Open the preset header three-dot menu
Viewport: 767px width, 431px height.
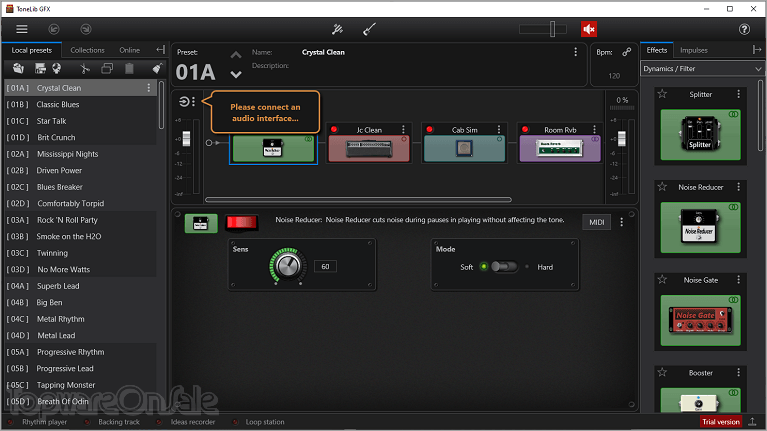[x=575, y=52]
